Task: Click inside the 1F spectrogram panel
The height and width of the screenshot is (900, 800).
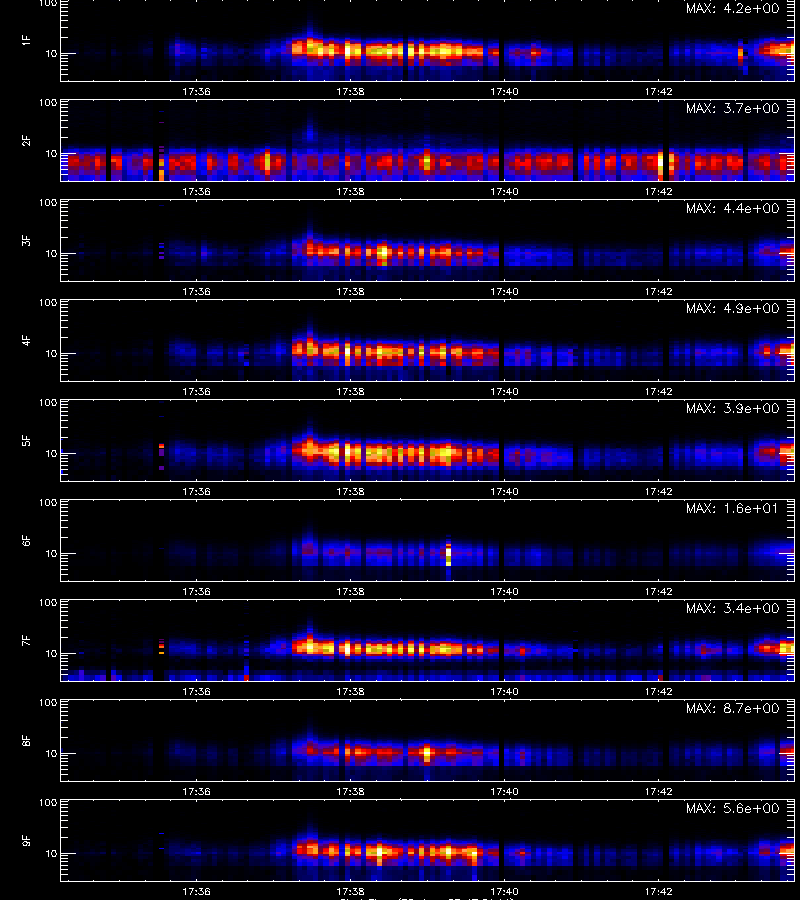Action: 428,40
